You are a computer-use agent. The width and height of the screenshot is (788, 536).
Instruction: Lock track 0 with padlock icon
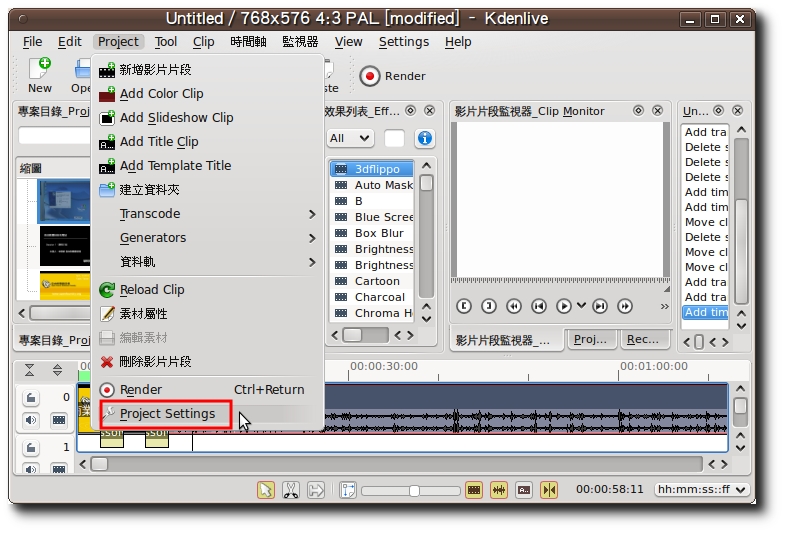pos(31,398)
